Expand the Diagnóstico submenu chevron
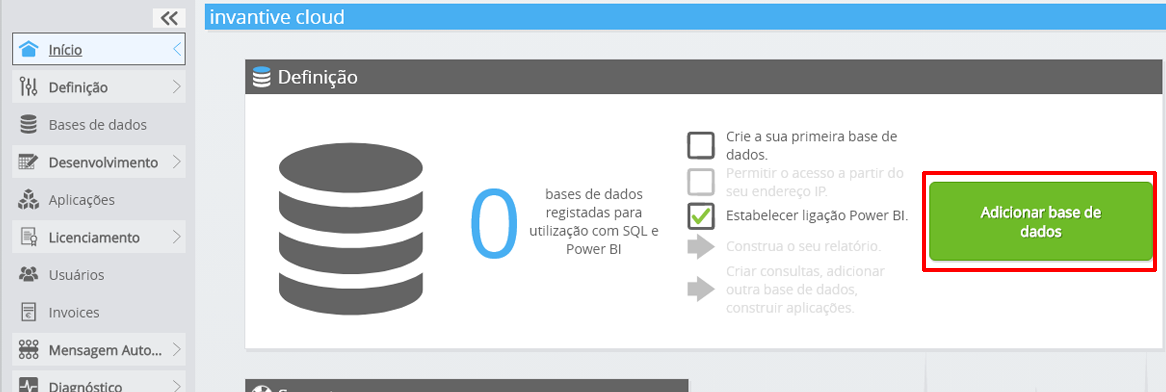The width and height of the screenshot is (1166, 392). 176,386
